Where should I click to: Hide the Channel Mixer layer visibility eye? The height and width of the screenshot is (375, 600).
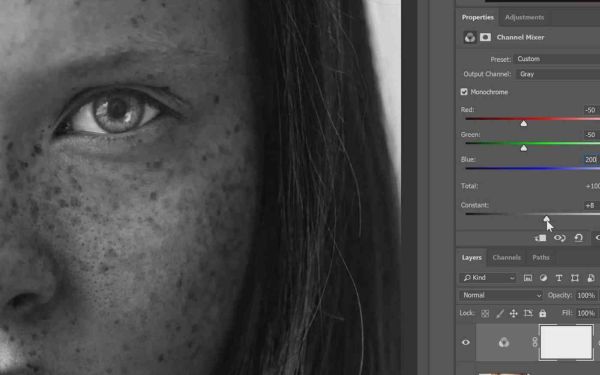coord(466,342)
